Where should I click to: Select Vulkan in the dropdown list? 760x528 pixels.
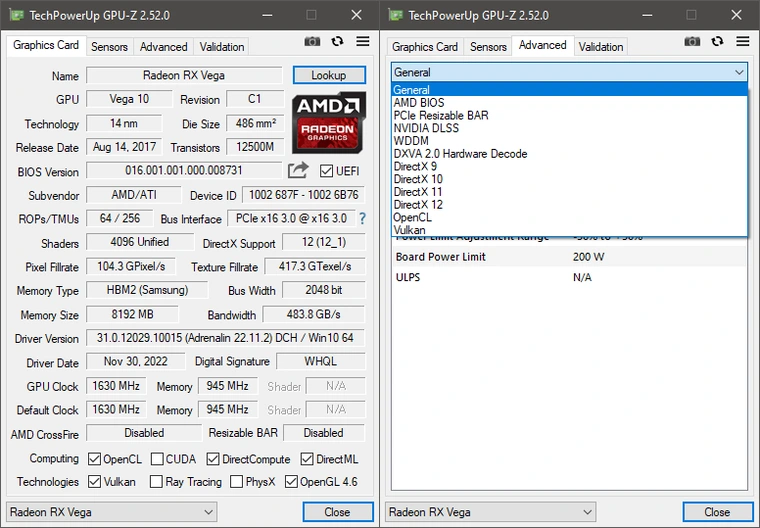569,230
